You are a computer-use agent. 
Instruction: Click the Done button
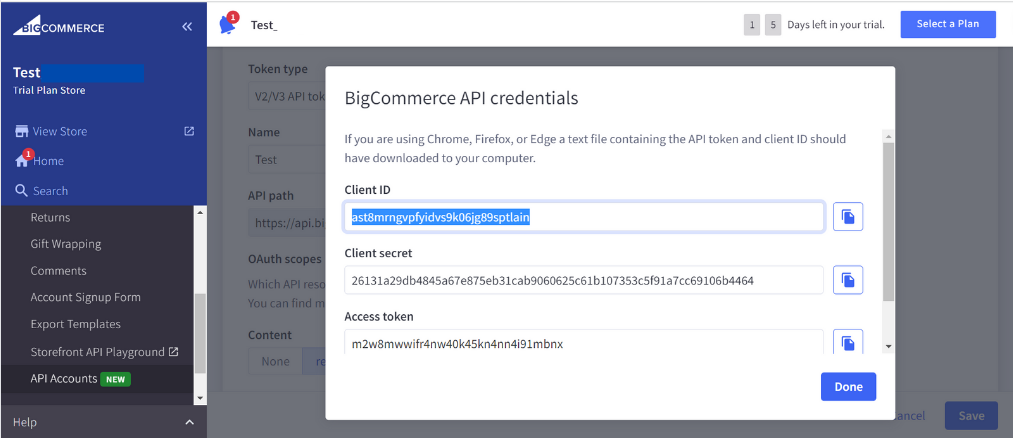tap(848, 386)
